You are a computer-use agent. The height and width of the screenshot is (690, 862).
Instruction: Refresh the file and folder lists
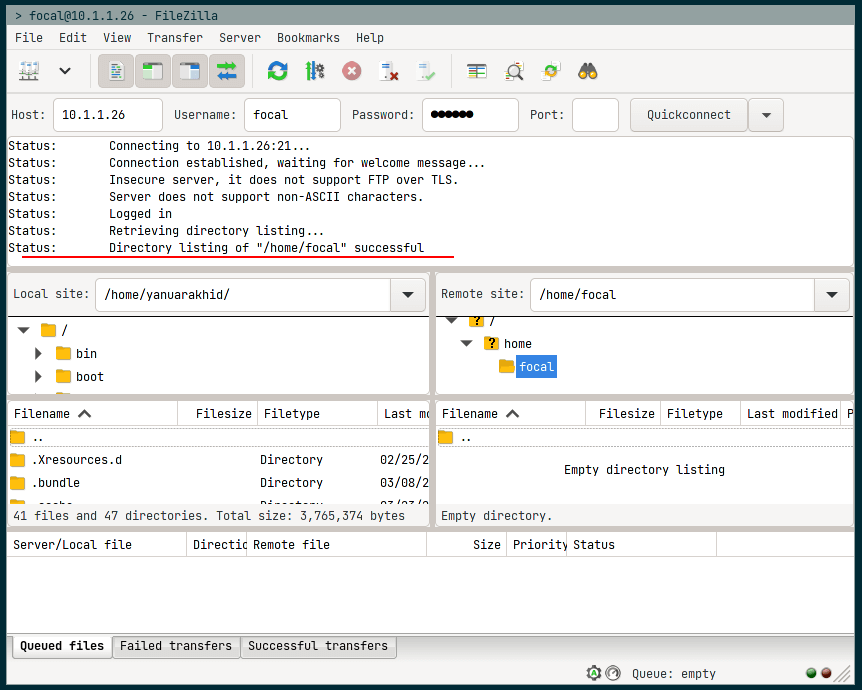click(277, 71)
